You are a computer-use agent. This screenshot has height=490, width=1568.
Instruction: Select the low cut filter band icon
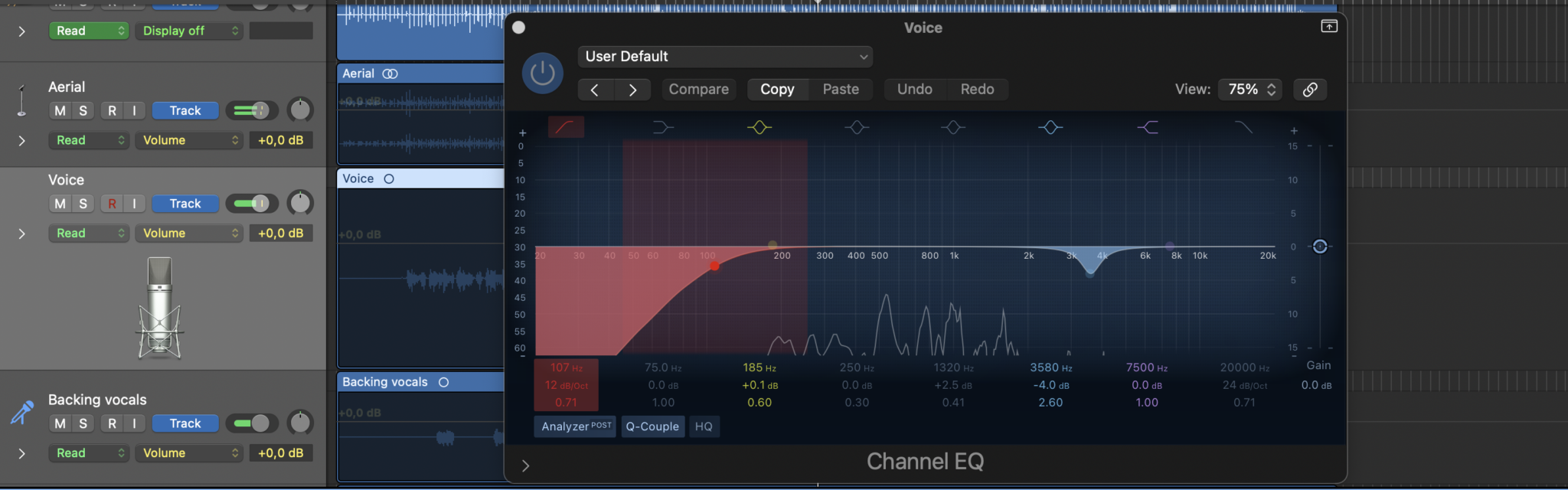(x=566, y=127)
